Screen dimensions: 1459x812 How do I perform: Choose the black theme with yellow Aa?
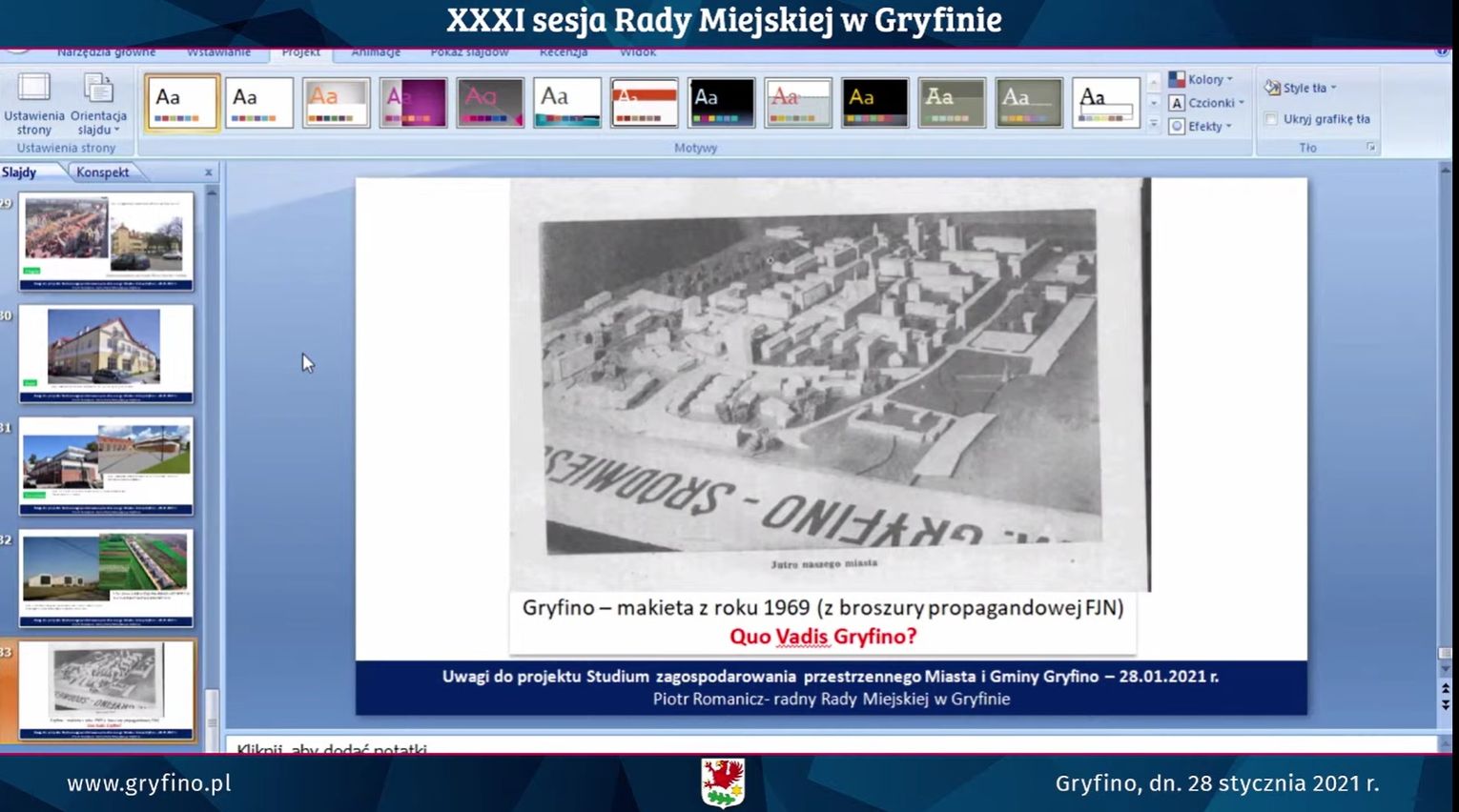(x=874, y=103)
